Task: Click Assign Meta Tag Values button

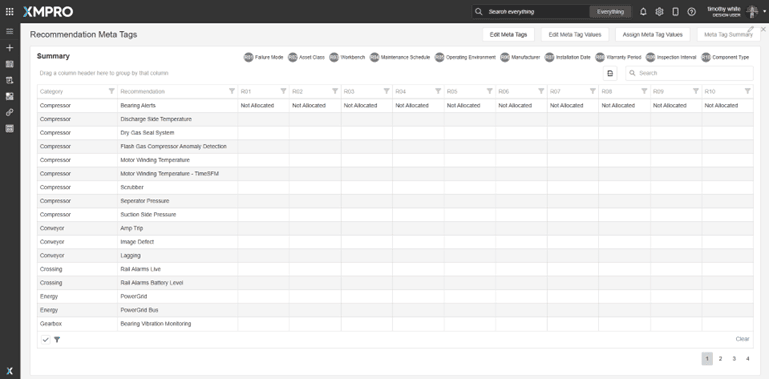Action: pyautogui.click(x=652, y=34)
